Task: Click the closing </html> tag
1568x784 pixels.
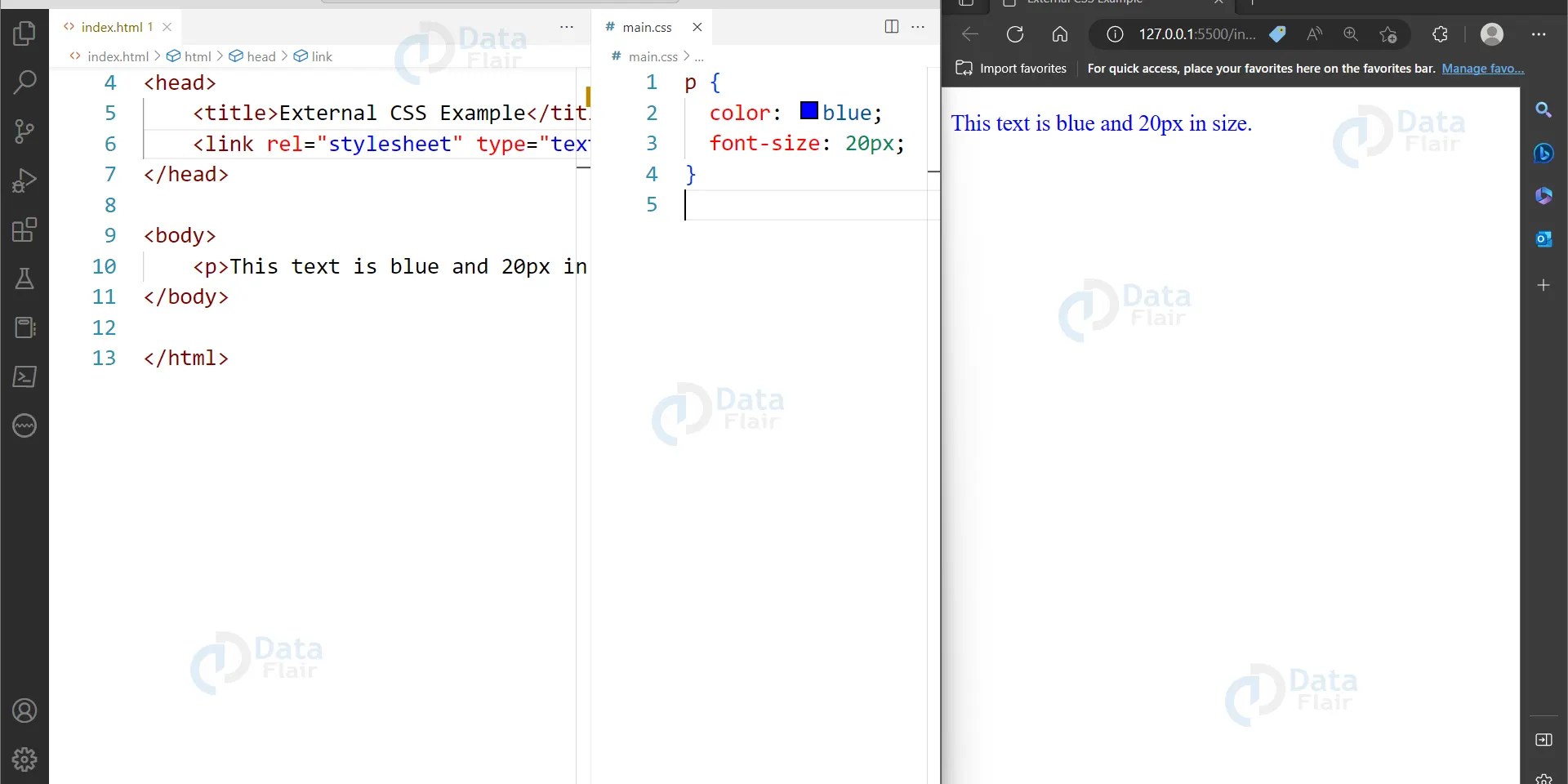Action: 186,358
